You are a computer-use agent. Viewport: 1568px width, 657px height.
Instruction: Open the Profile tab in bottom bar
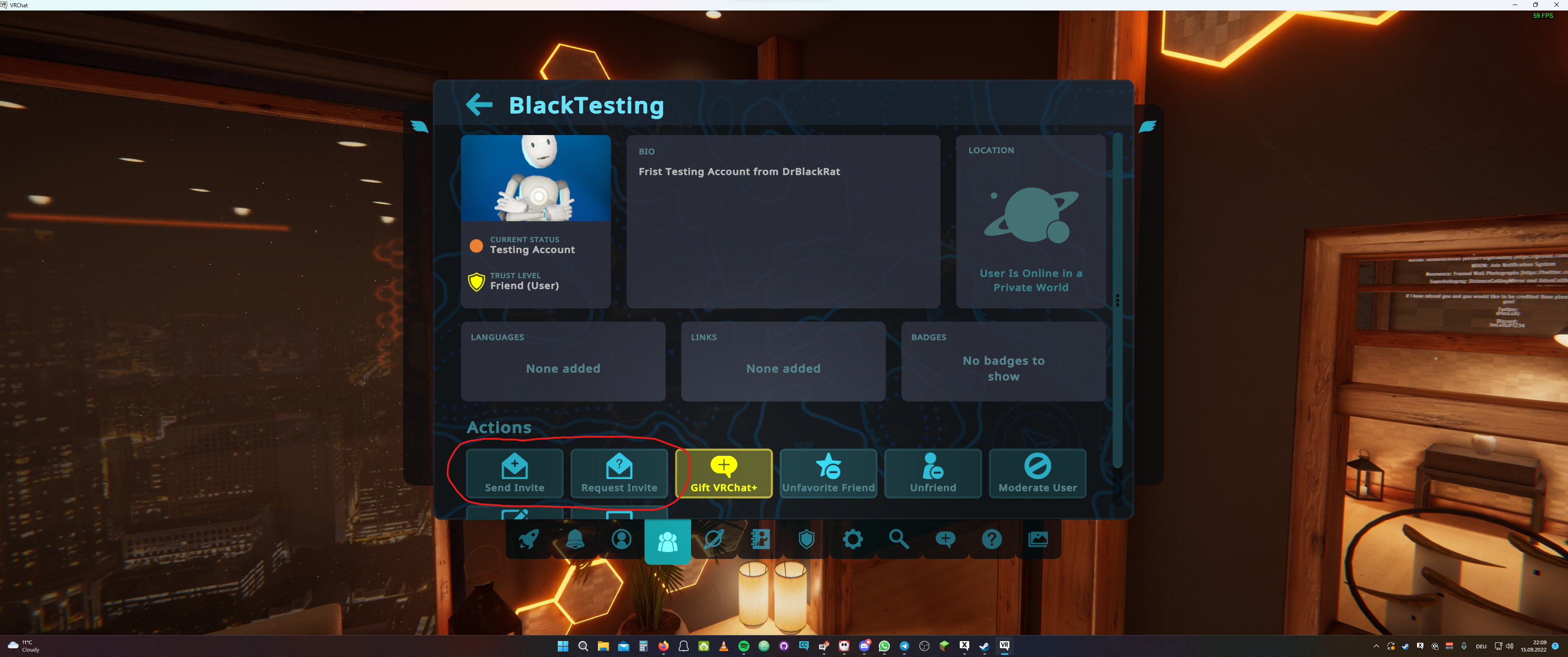pos(621,539)
